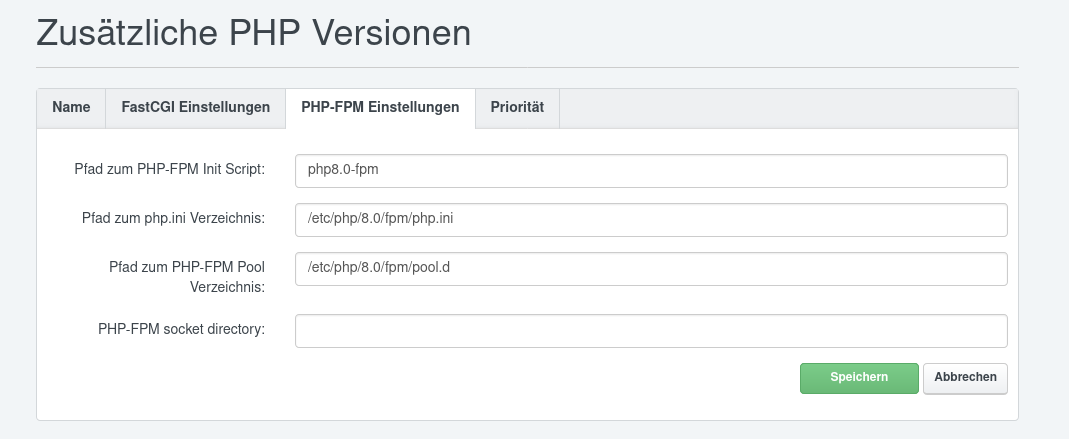Focus the PHP-FPM Pool Verzeichnis field
The width and height of the screenshot is (1069, 439).
click(x=650, y=268)
